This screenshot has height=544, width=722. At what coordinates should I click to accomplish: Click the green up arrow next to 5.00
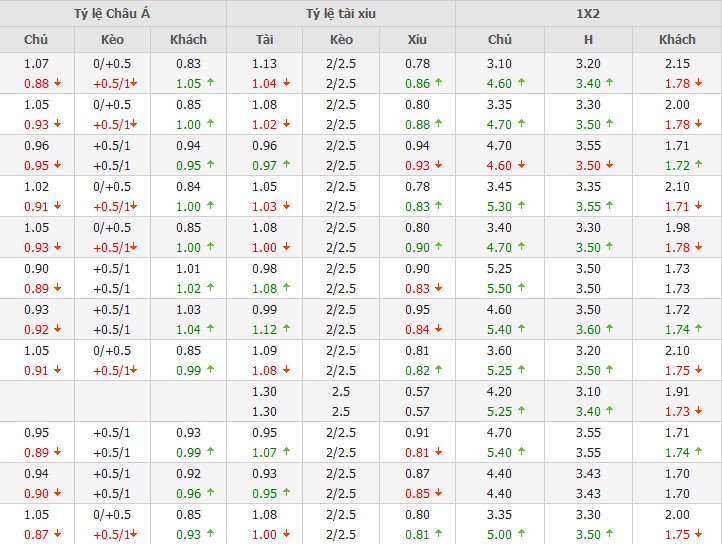[x=522, y=534]
